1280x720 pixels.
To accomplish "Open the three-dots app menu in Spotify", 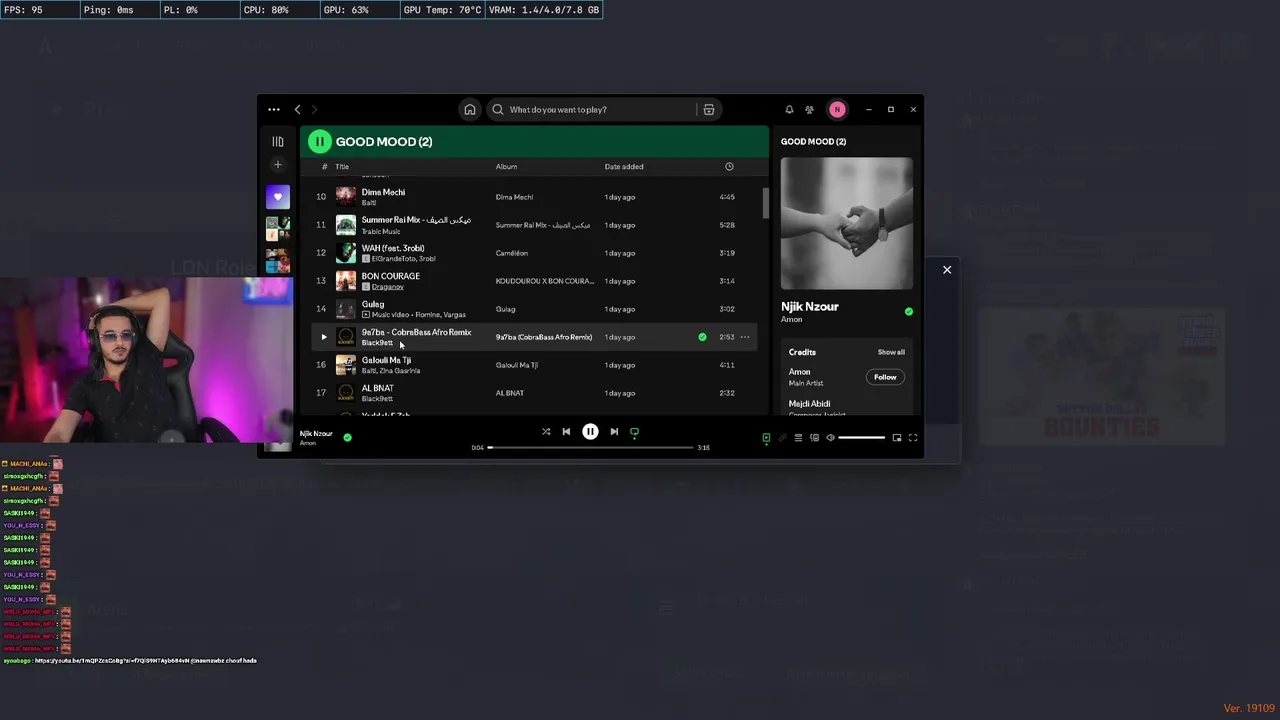I will pos(274,110).
